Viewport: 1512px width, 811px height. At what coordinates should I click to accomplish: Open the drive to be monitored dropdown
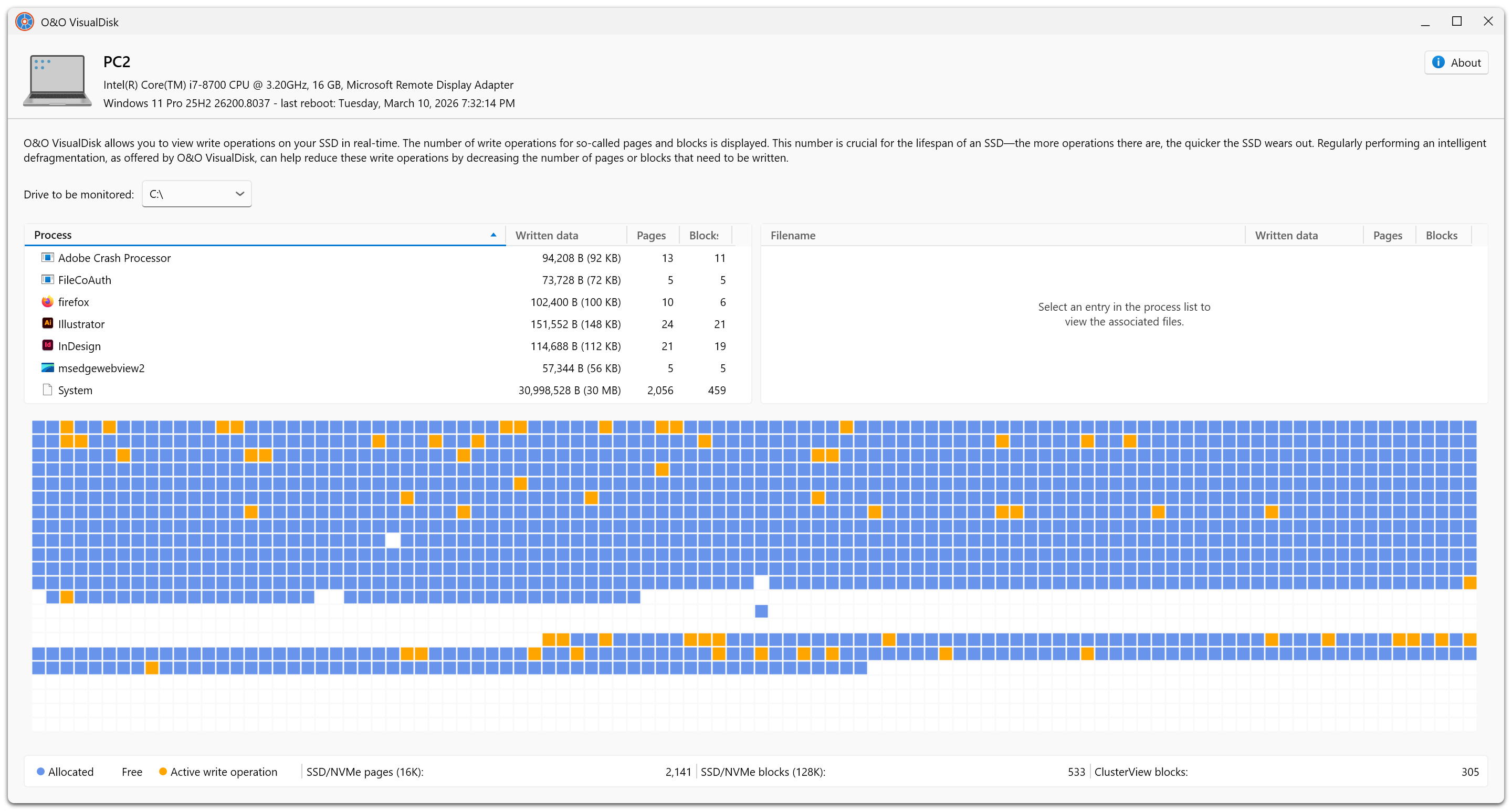tap(197, 194)
